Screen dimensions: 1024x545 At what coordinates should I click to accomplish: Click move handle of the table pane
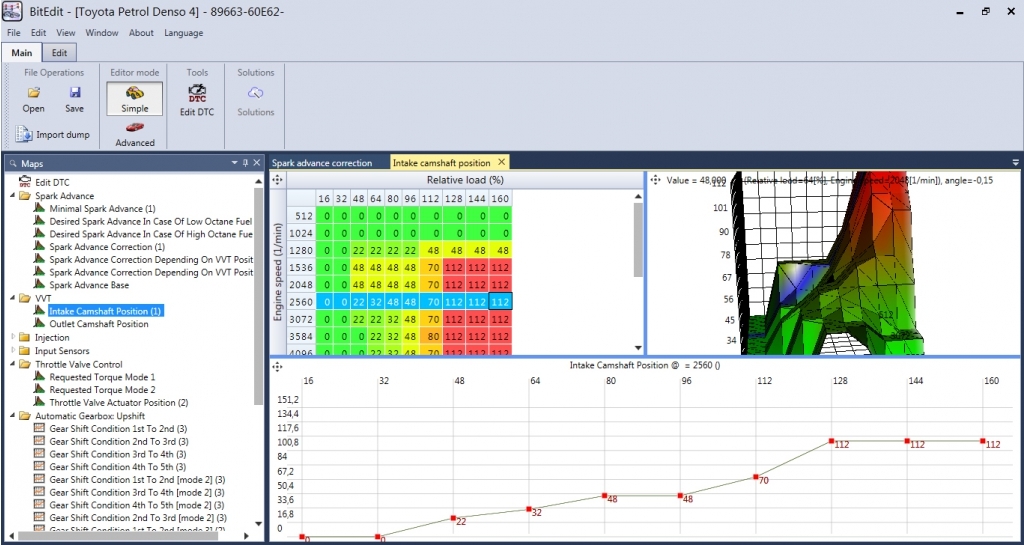277,179
